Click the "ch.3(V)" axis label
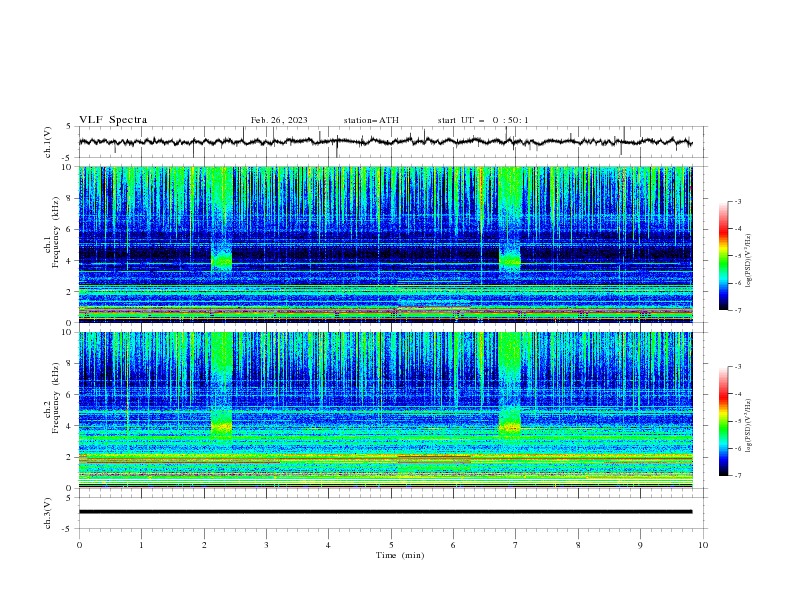 pyautogui.click(x=48, y=513)
